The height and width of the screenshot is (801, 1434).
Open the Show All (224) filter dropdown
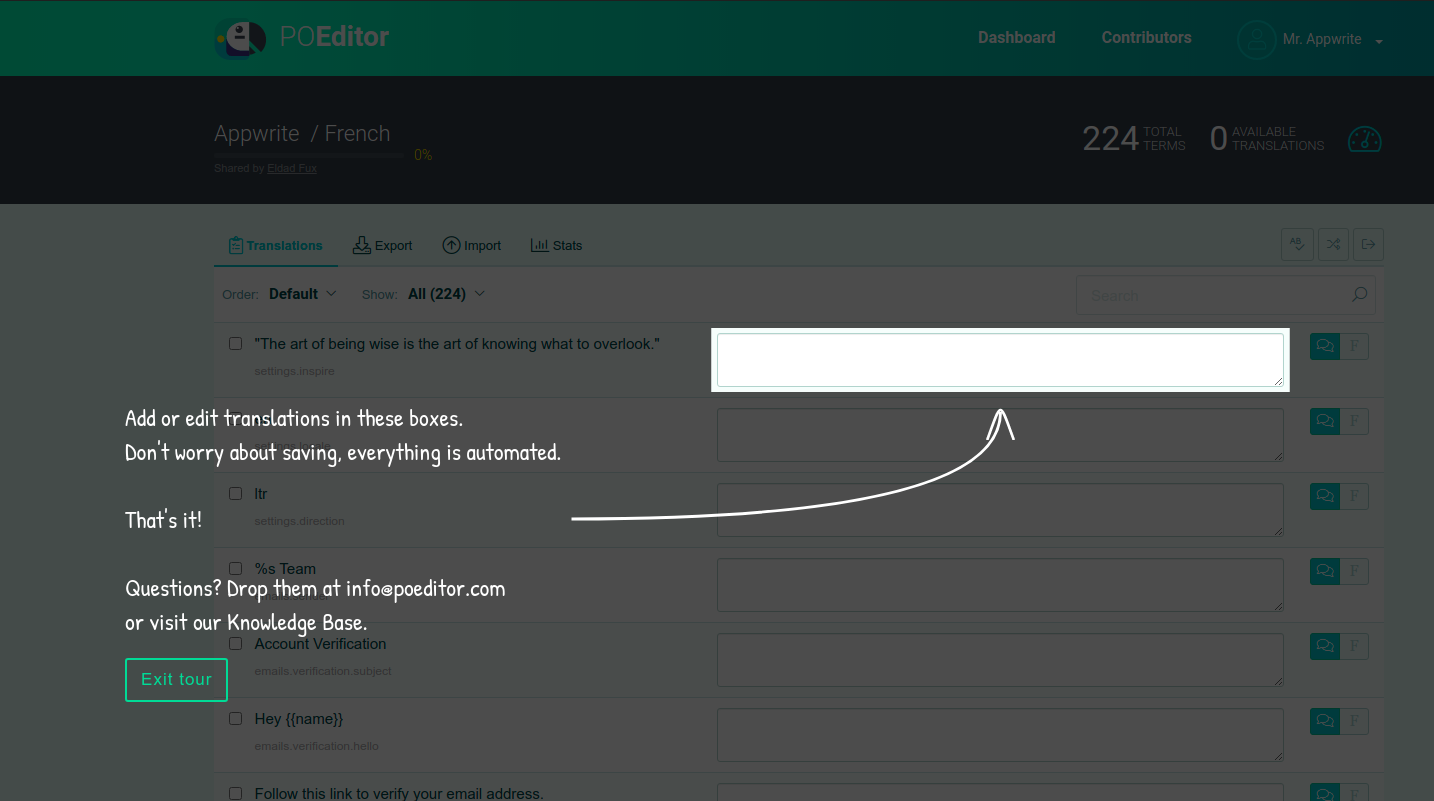click(x=446, y=294)
